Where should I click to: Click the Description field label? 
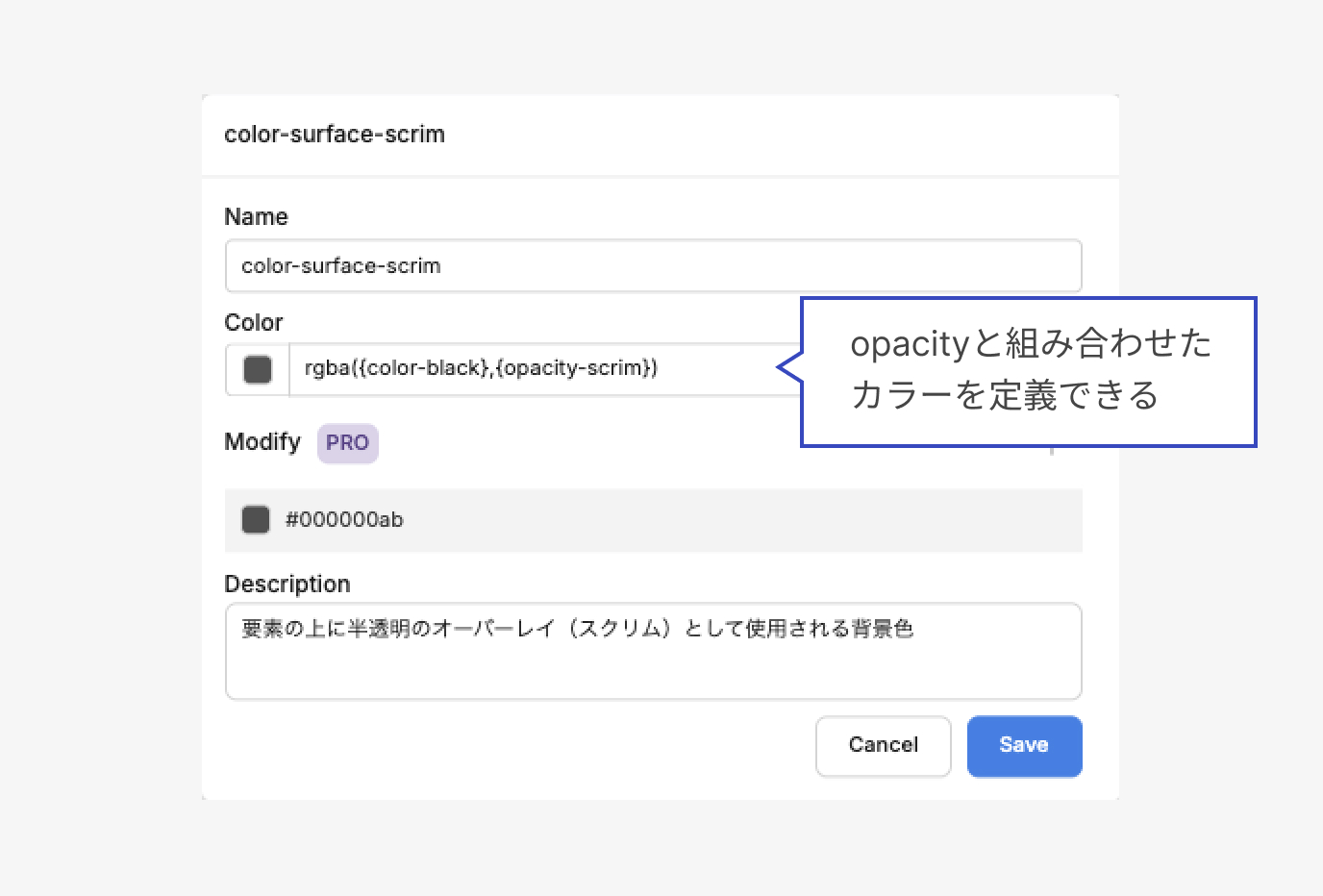(x=287, y=585)
